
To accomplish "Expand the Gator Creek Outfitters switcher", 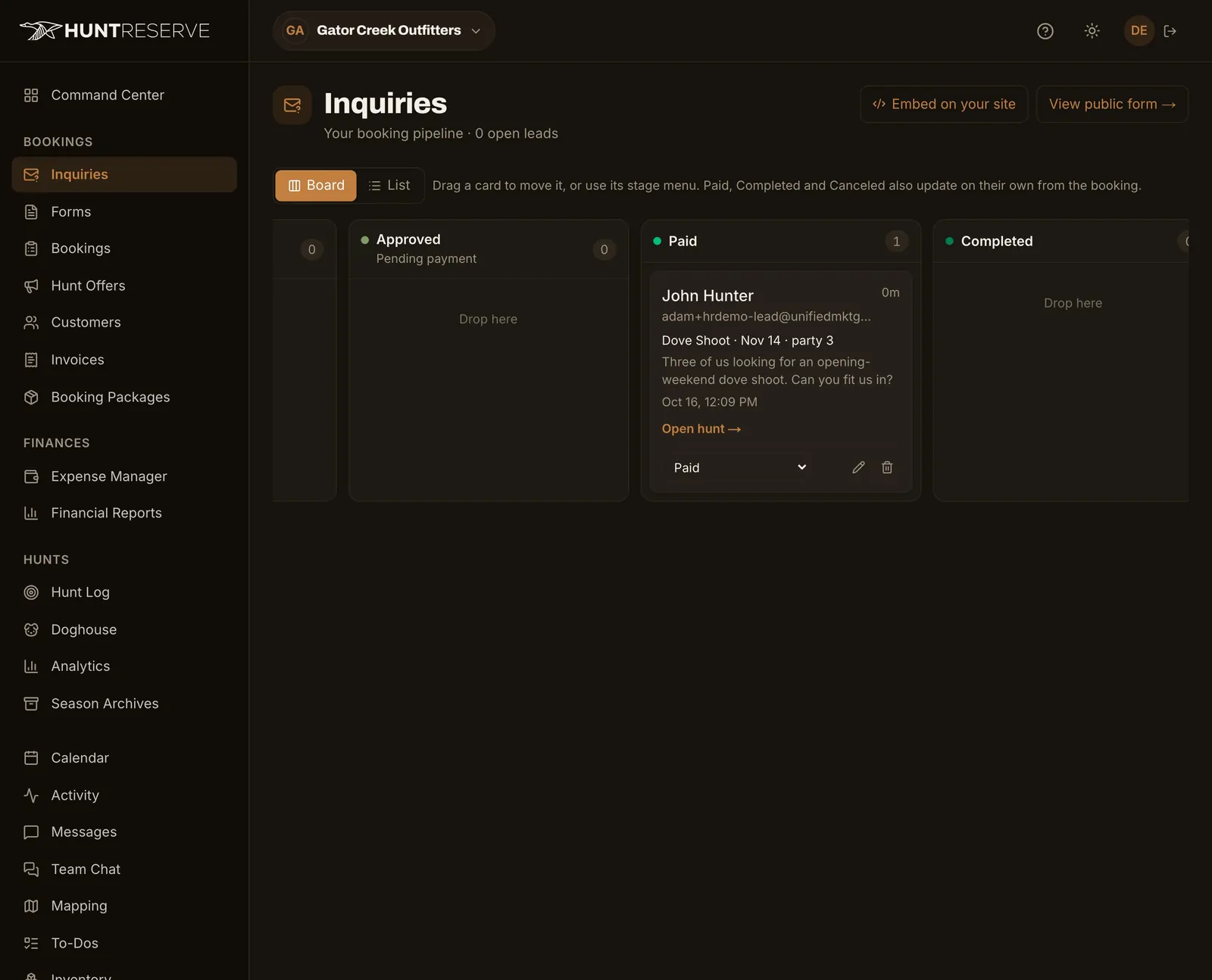I will click(383, 30).
